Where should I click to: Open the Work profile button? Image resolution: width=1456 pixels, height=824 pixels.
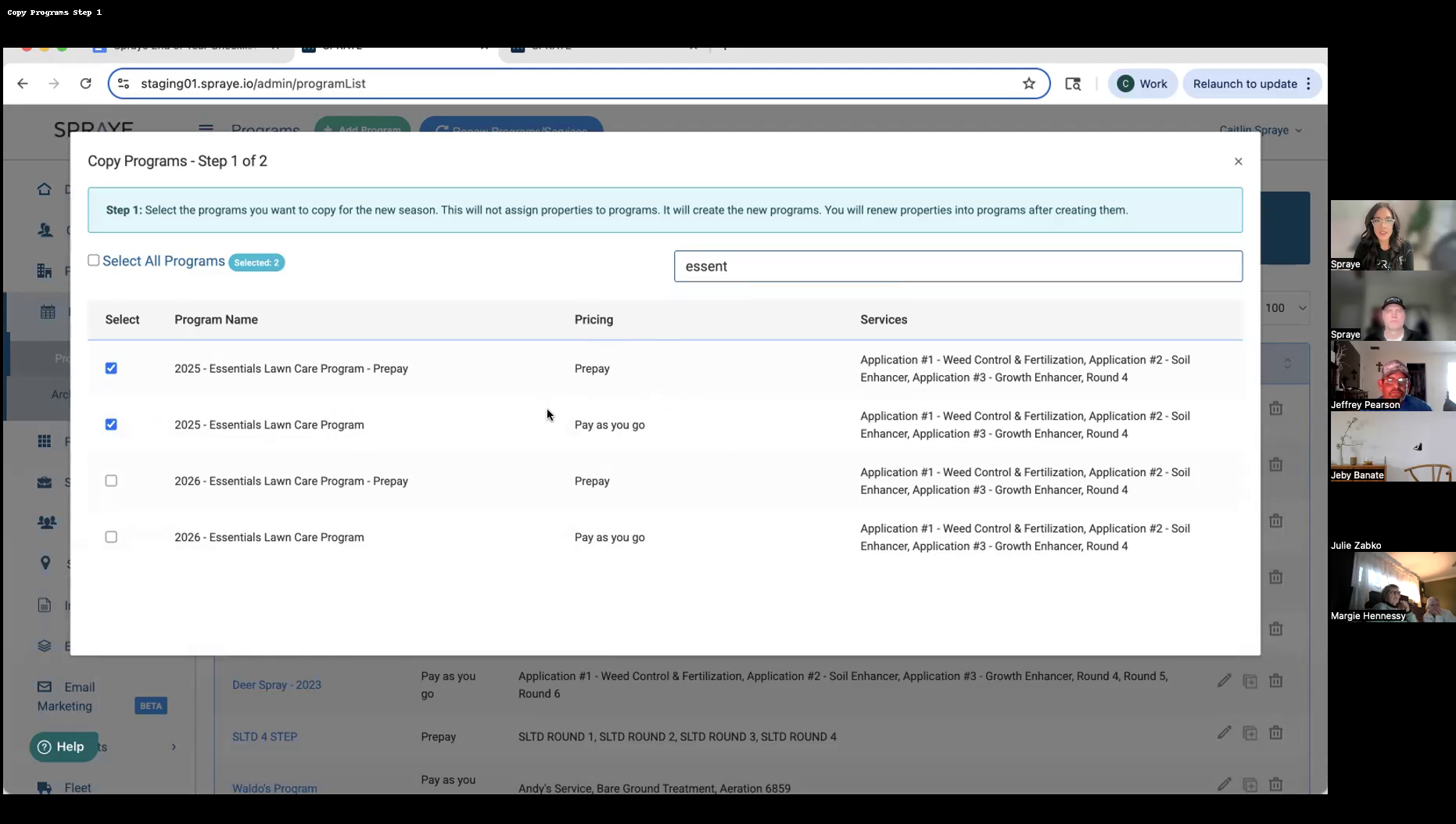1142,84
